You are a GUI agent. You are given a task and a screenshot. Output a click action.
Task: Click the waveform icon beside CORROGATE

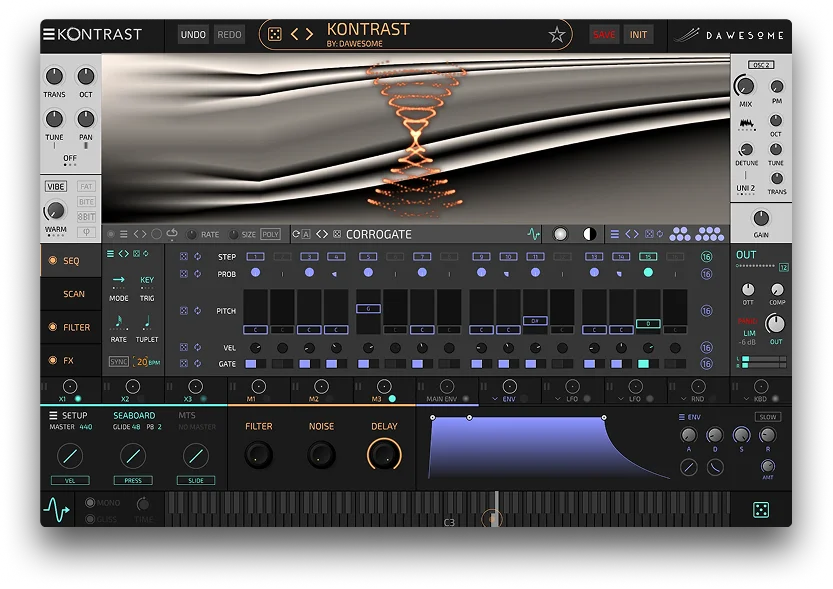click(533, 234)
